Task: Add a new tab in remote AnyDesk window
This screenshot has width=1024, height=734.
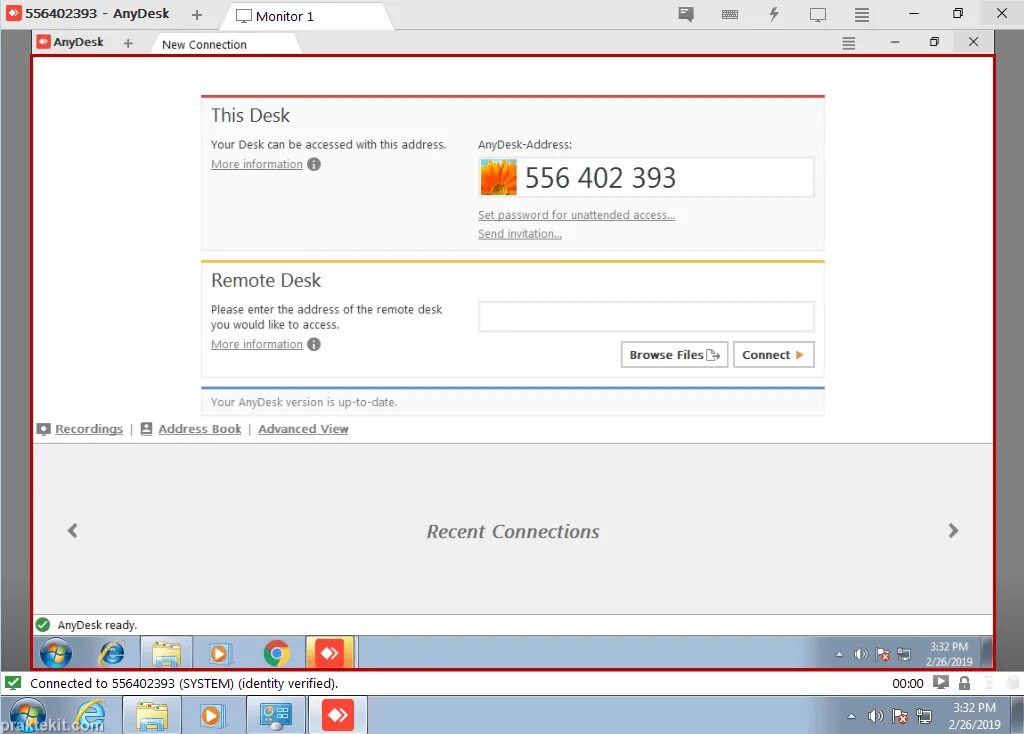Action: [128, 43]
